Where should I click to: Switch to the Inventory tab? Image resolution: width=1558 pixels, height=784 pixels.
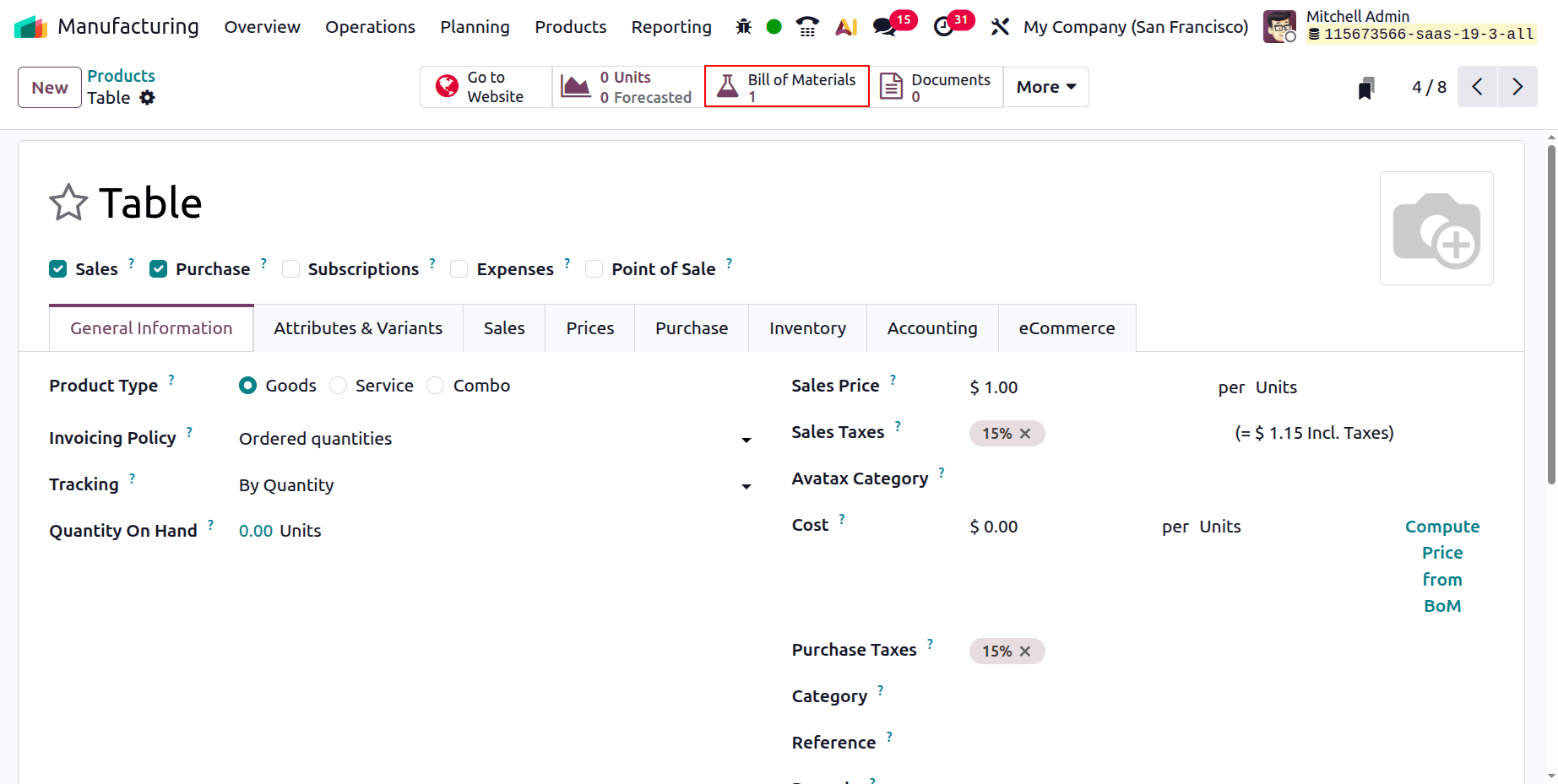point(807,328)
